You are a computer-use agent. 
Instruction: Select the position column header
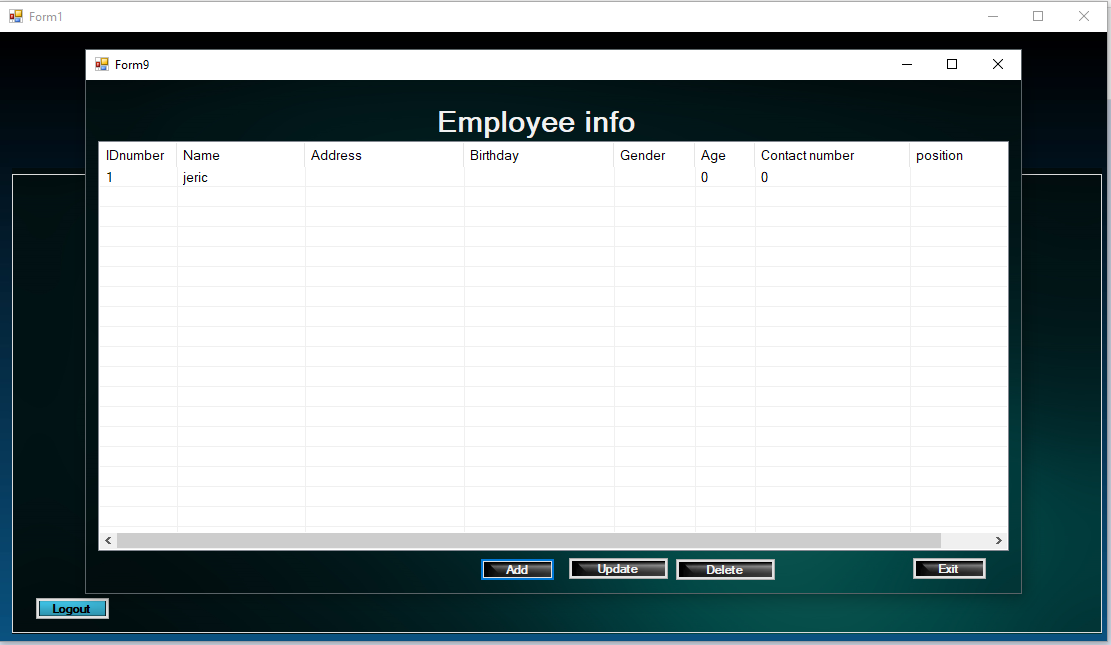point(957,155)
